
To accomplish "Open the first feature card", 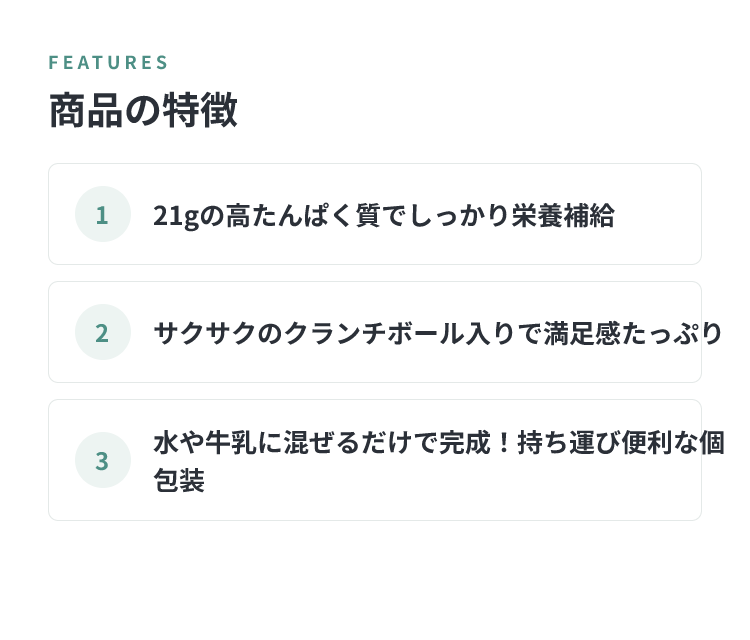I will coord(375,214).
